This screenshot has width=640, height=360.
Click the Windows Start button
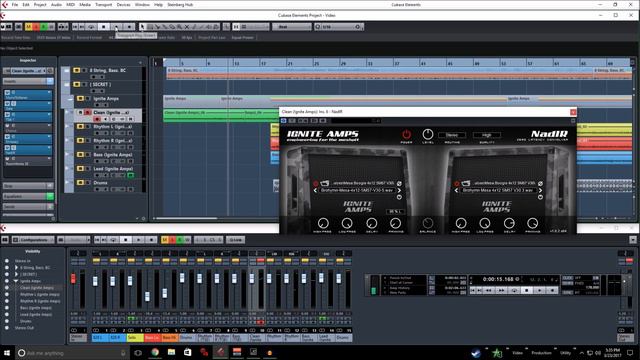pos(7,352)
